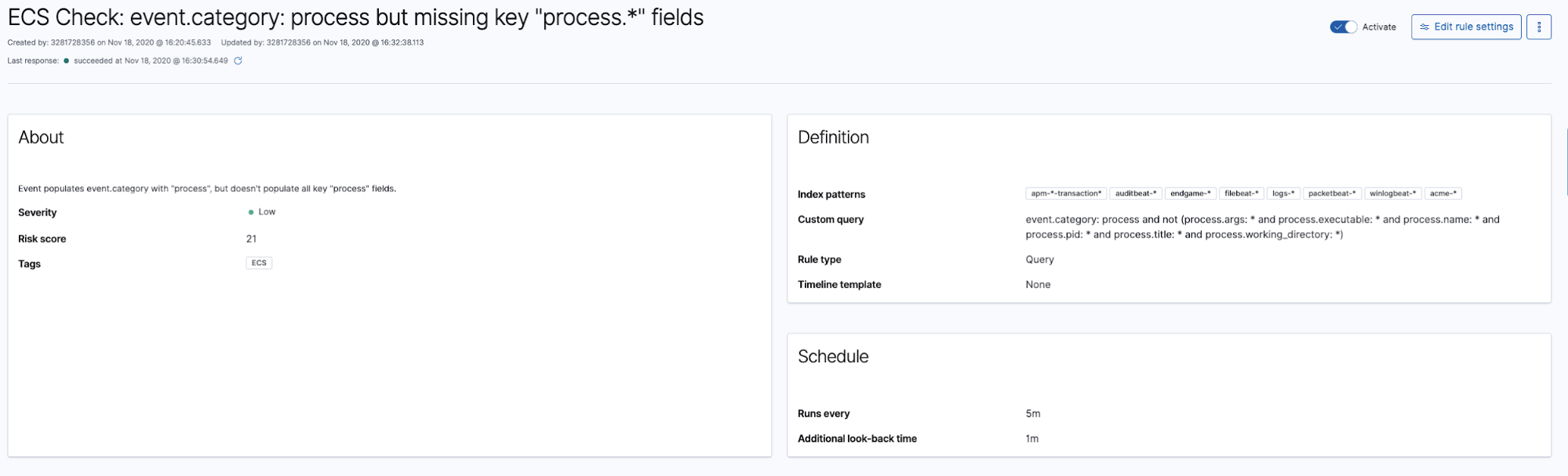Screen dimensions: 1568x476
Task: Open the vertical three-dot more actions menu
Action: (x=1539, y=27)
